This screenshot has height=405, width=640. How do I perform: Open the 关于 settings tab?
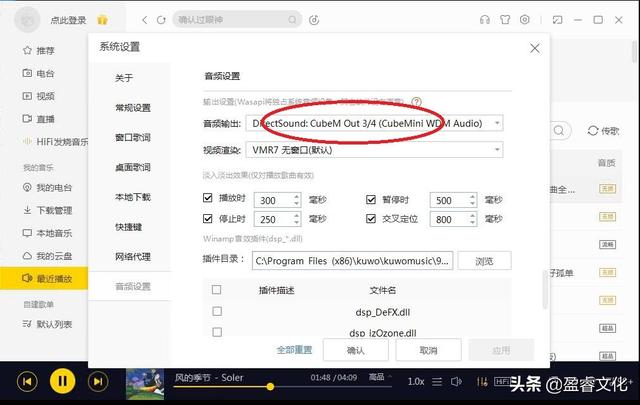[124, 78]
